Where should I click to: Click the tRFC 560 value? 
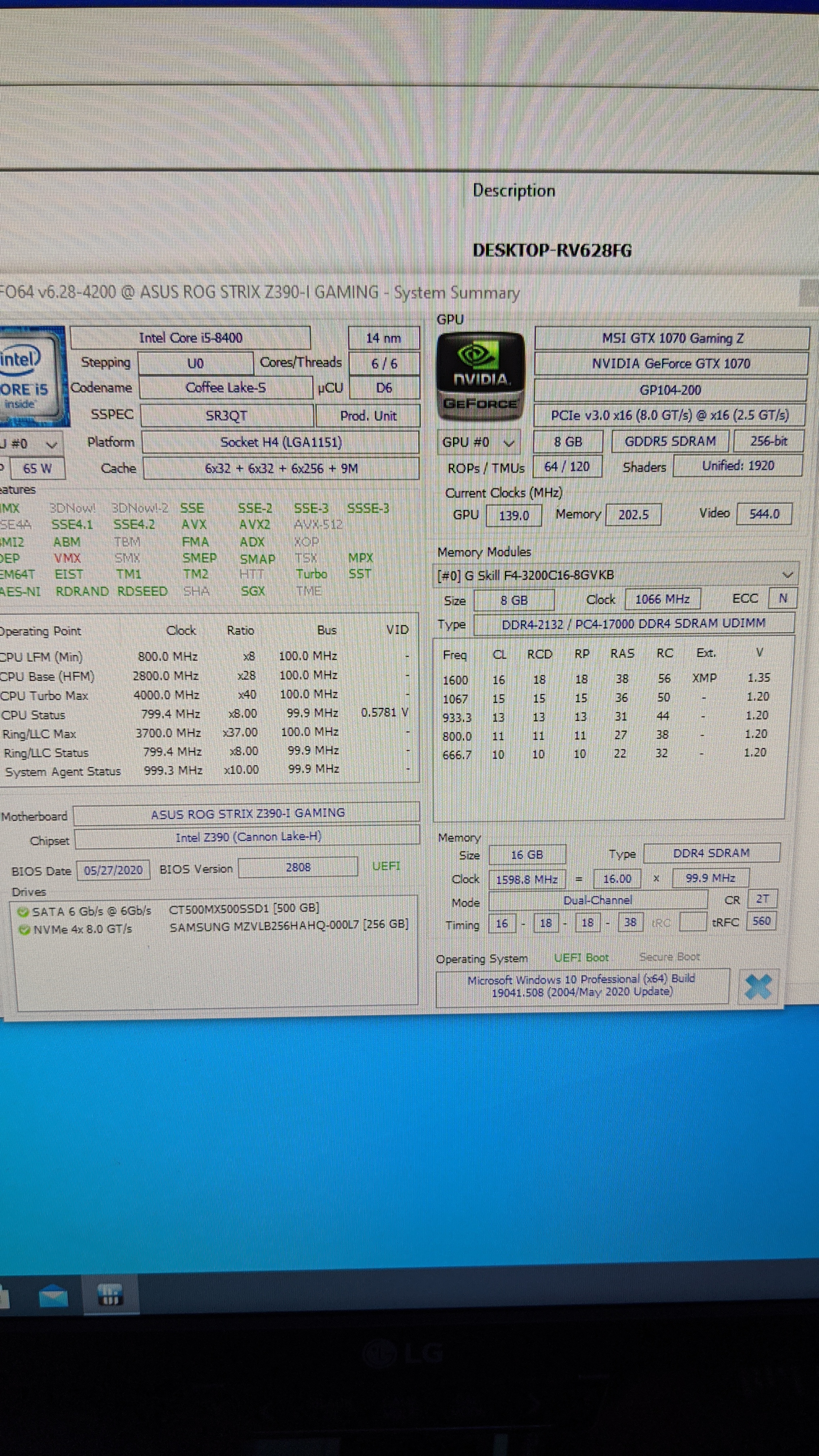761,921
